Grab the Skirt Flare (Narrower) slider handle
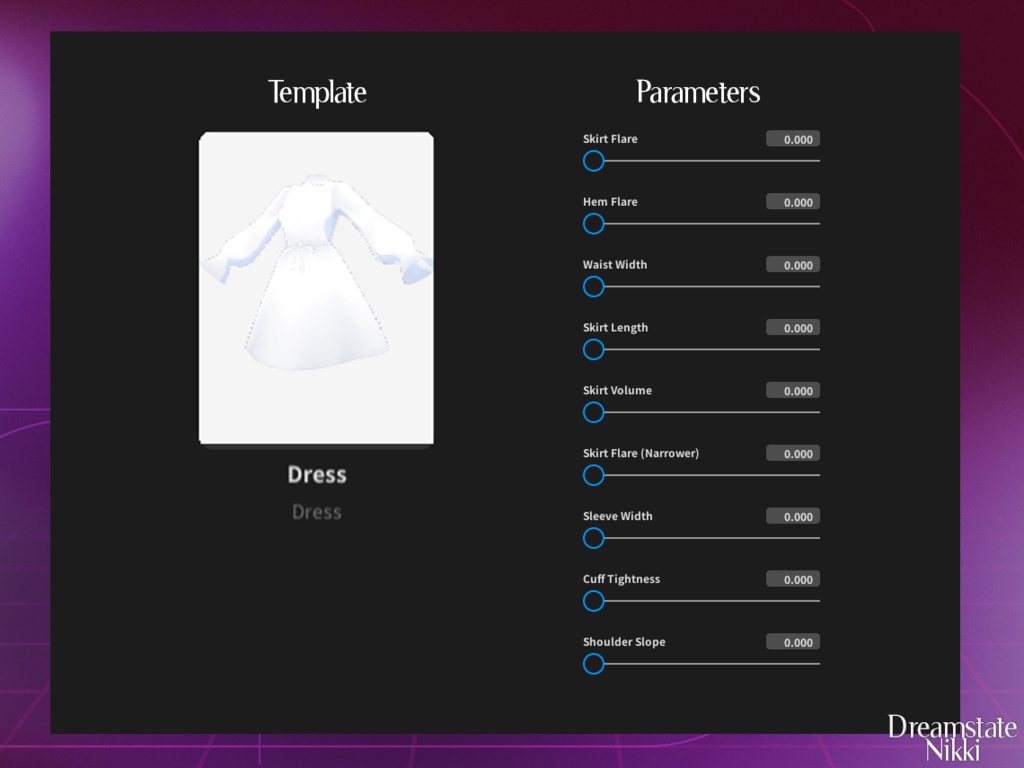Viewport: 1024px width, 768px height. (593, 475)
